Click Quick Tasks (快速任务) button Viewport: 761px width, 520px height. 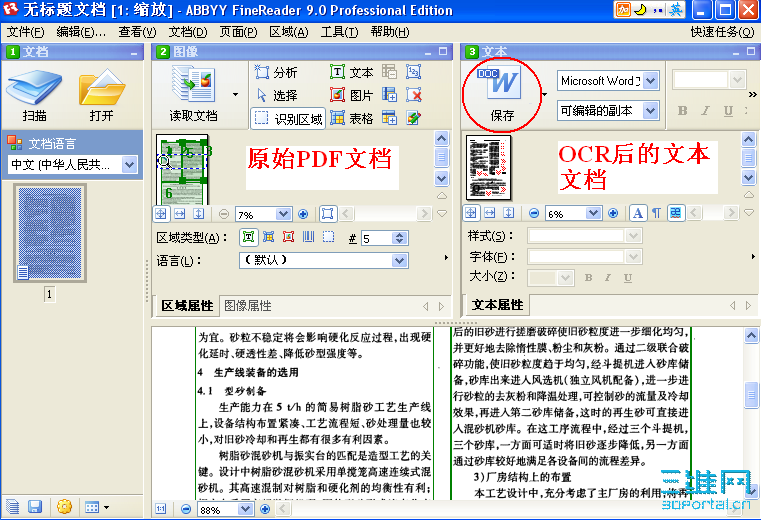click(x=722, y=32)
